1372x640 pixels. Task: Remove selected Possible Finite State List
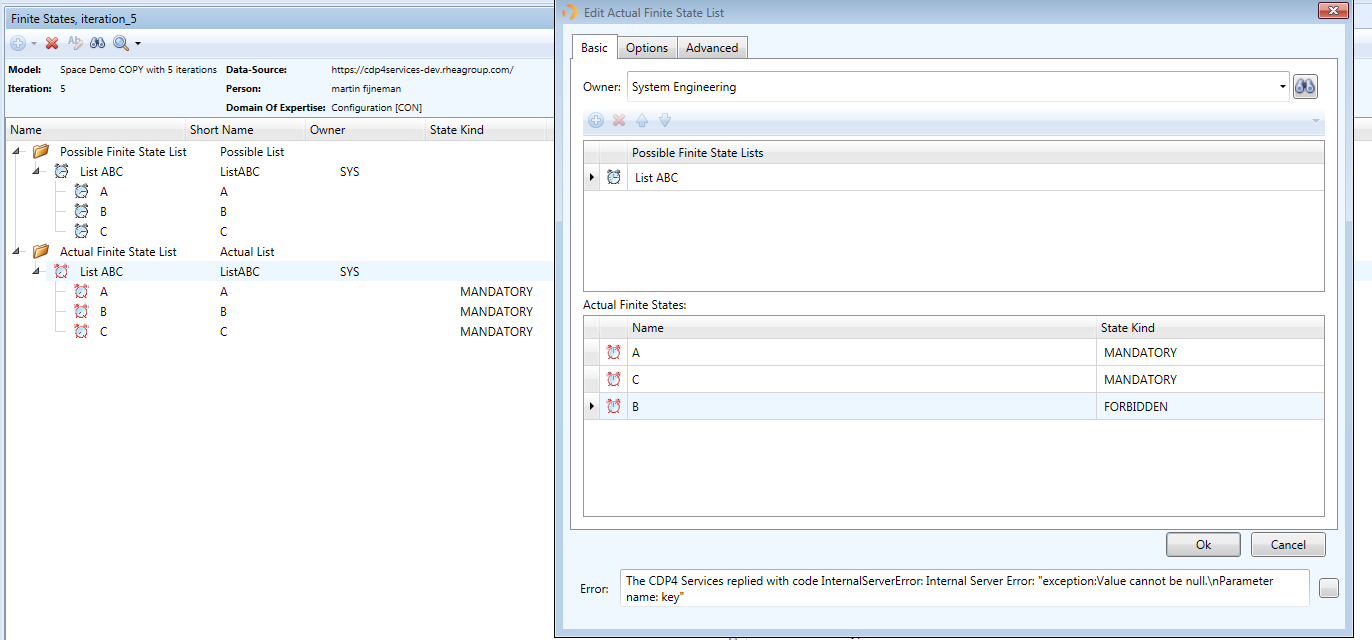coord(619,120)
